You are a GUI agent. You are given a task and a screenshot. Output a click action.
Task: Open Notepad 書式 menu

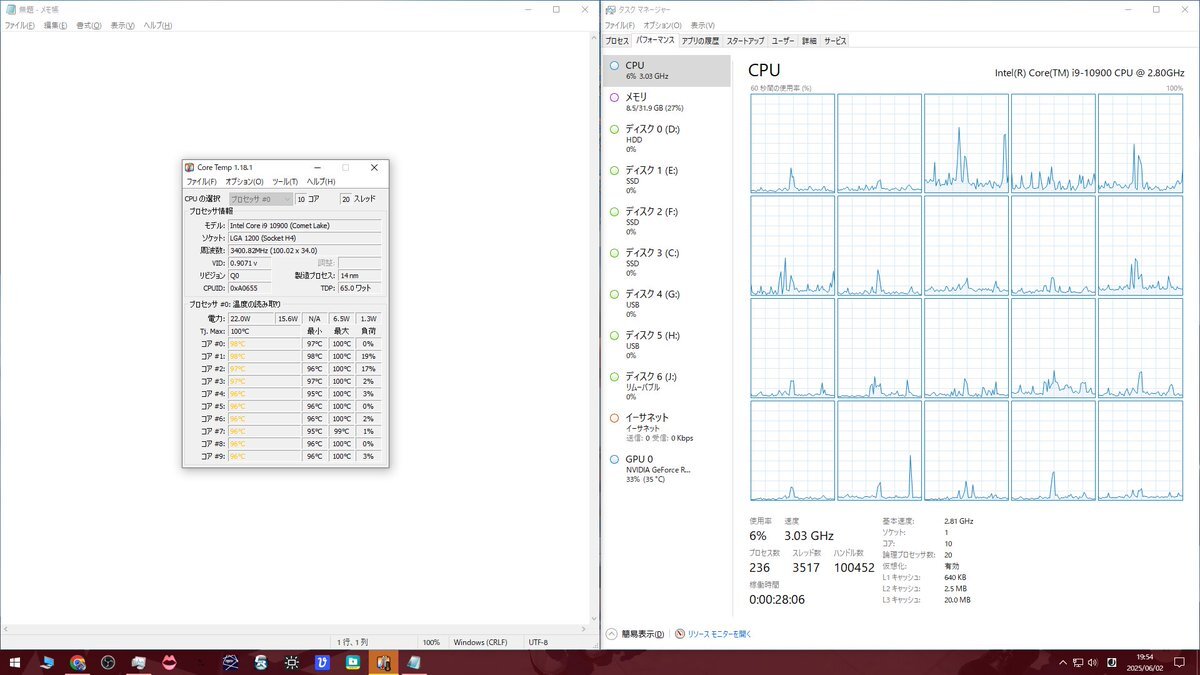[x=88, y=25]
